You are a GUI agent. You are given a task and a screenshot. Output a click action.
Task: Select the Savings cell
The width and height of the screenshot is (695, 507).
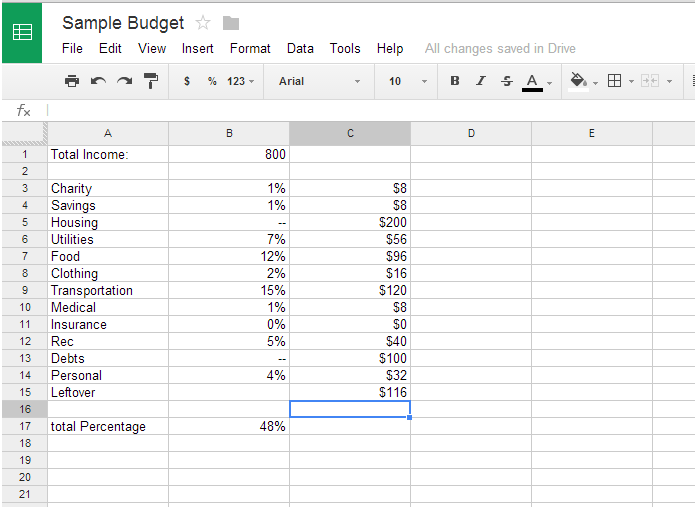pyautogui.click(x=108, y=205)
